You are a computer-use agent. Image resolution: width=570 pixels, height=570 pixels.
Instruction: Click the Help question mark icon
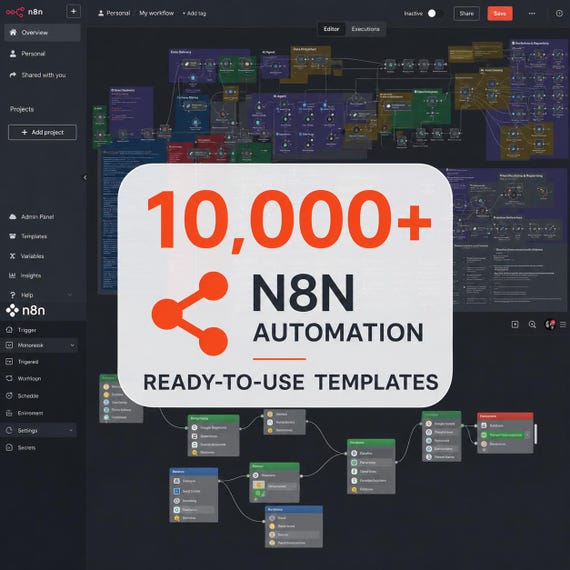coord(13,295)
